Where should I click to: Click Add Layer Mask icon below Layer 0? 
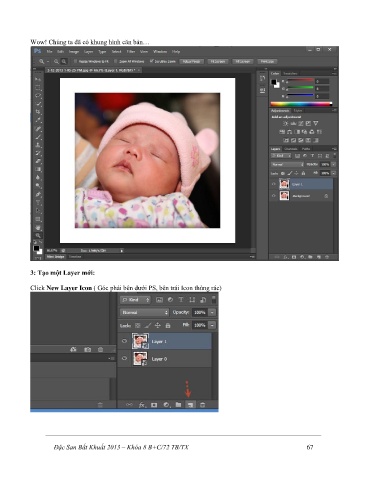(x=154, y=405)
